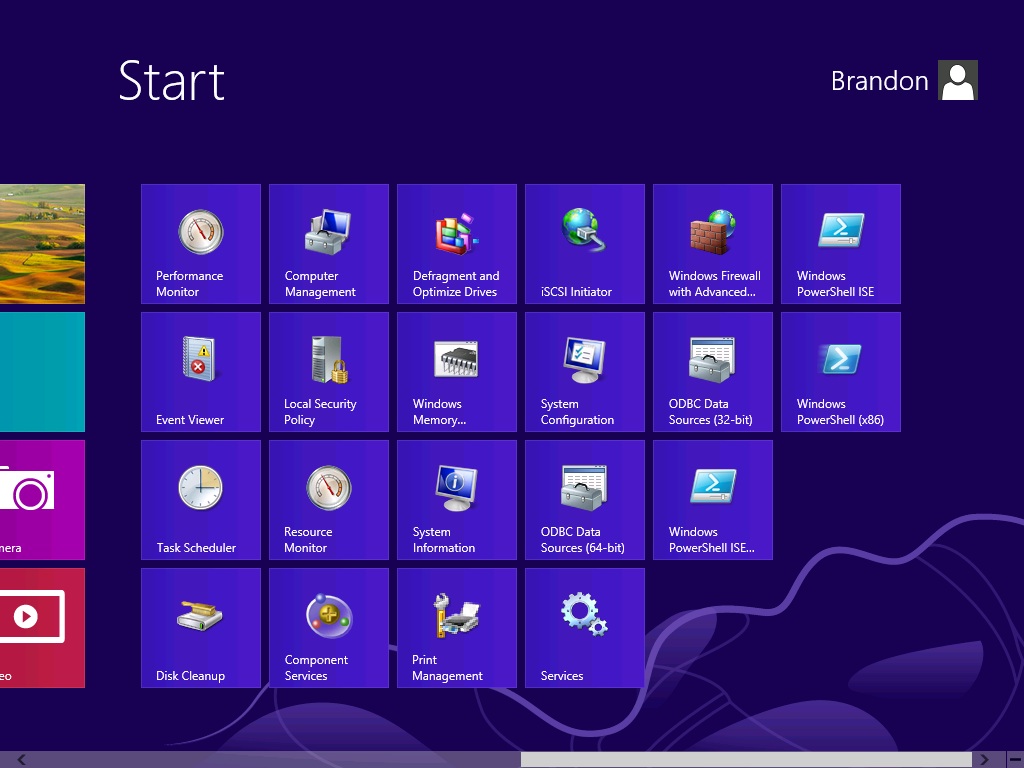Open System Configuration
The image size is (1024, 768).
coord(584,372)
